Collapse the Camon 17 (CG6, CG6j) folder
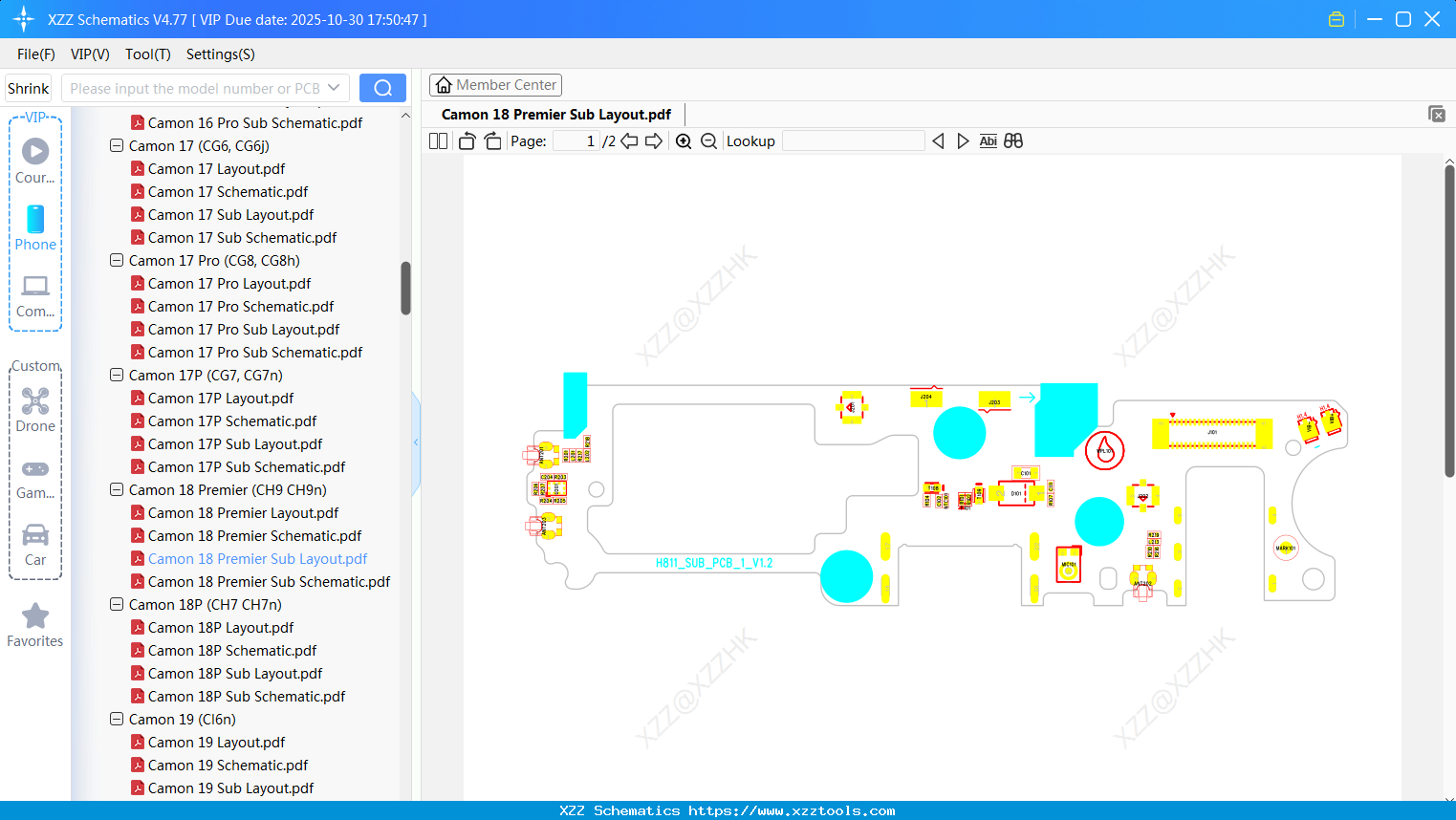Screen dimensions: 1456x820 [x=117, y=146]
